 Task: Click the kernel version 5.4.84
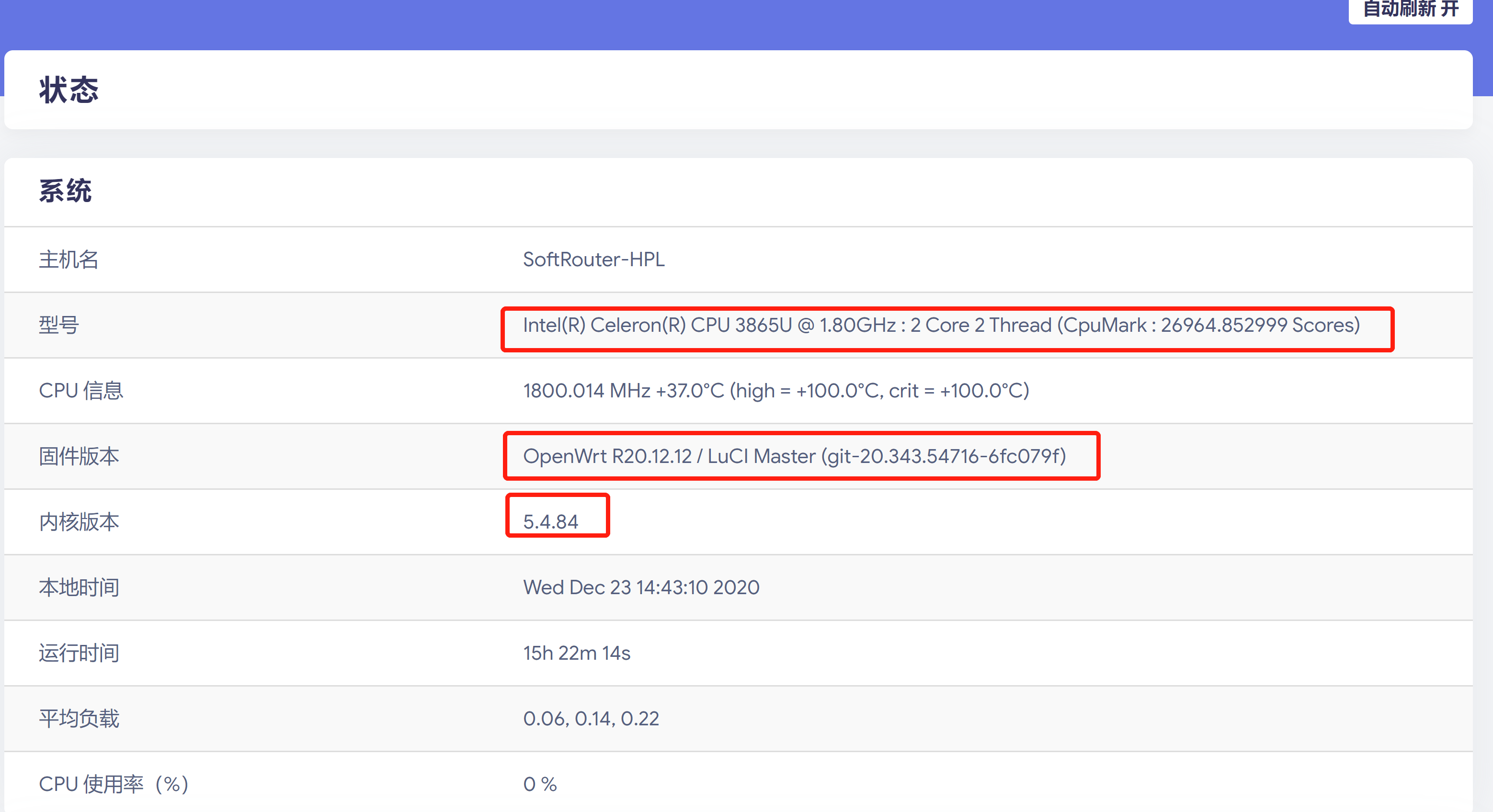pyautogui.click(x=550, y=521)
